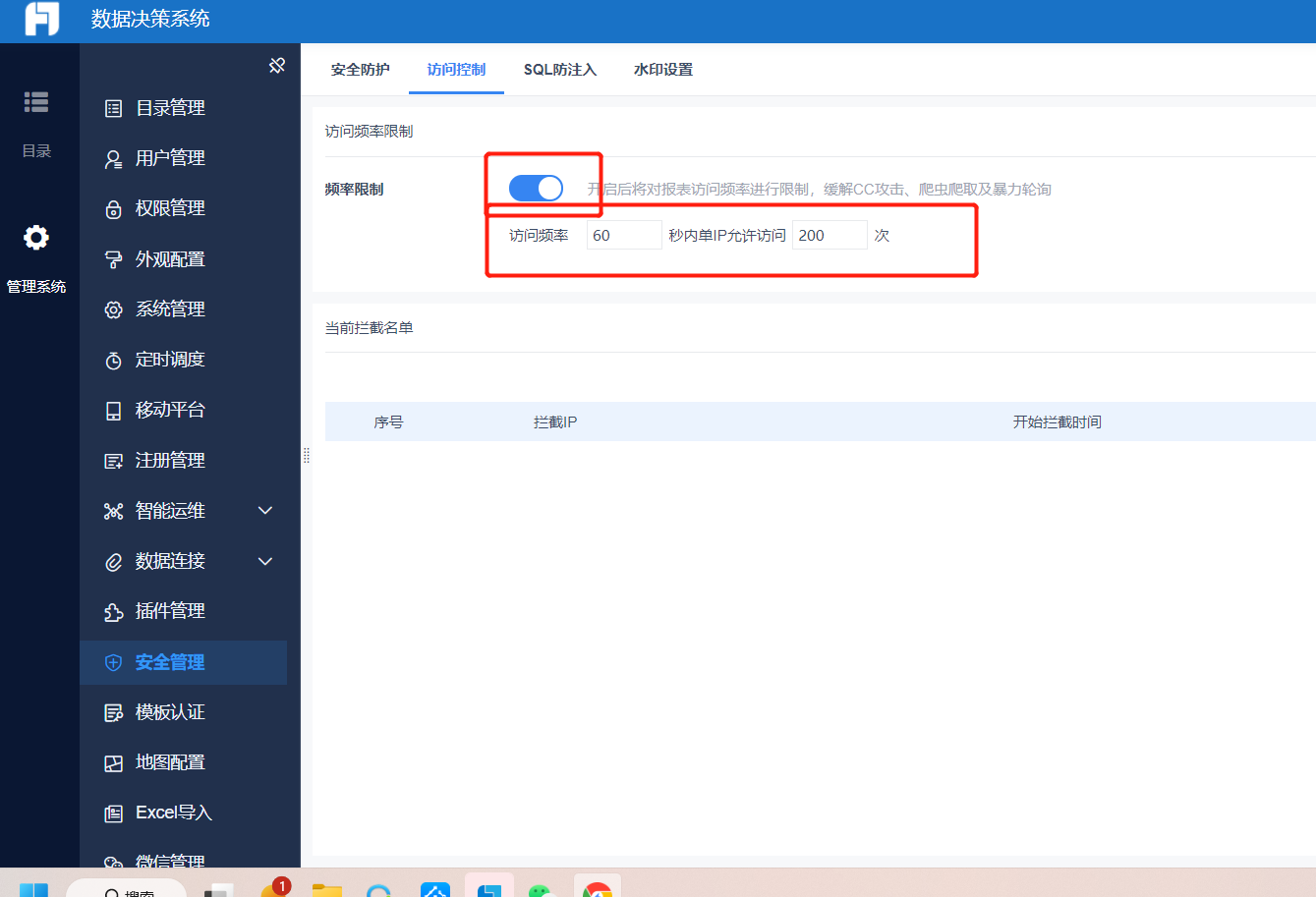Click the FineReport logo in the header
Image resolution: width=1316 pixels, height=897 pixels.
click(42, 19)
